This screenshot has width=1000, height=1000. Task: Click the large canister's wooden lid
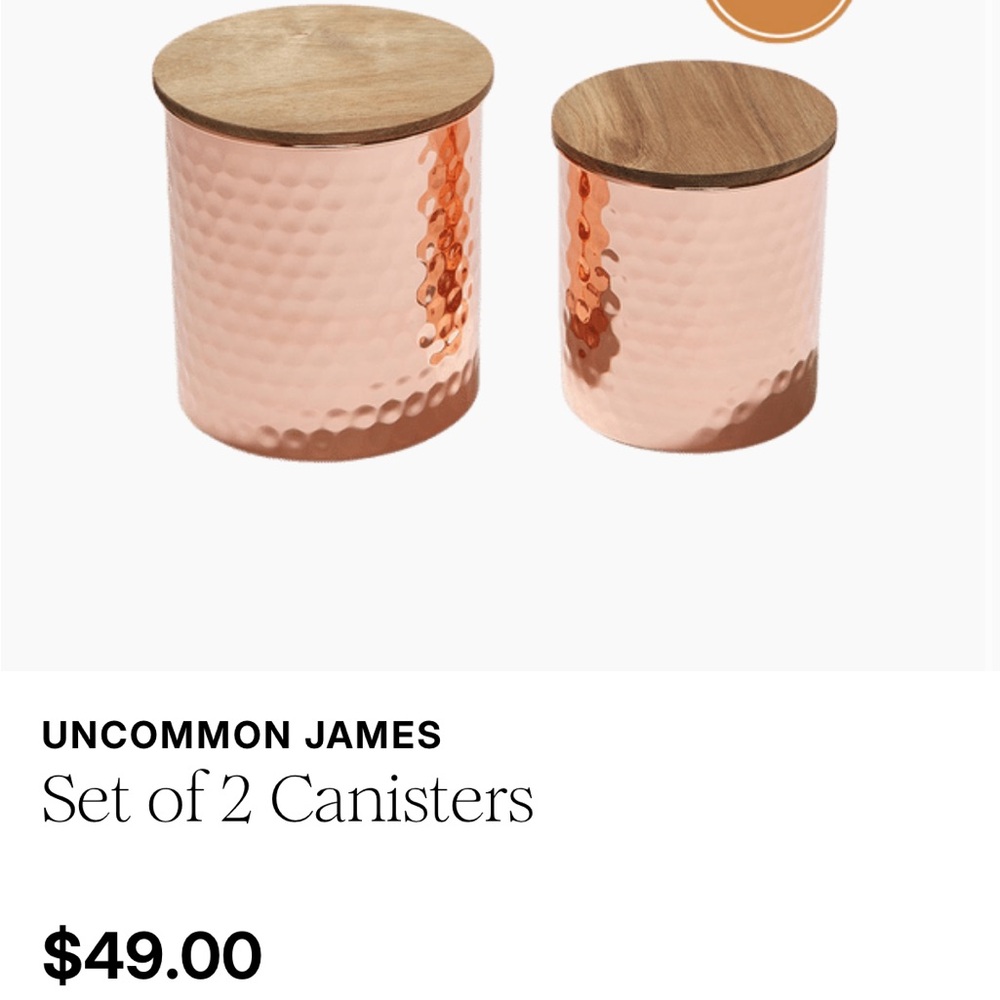(x=323, y=75)
